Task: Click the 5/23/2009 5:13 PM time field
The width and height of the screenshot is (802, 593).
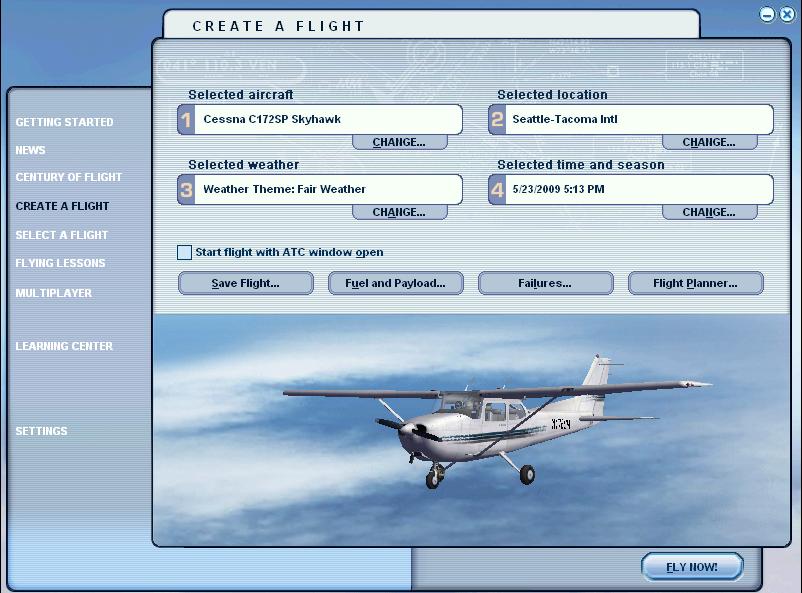Action: (639, 190)
